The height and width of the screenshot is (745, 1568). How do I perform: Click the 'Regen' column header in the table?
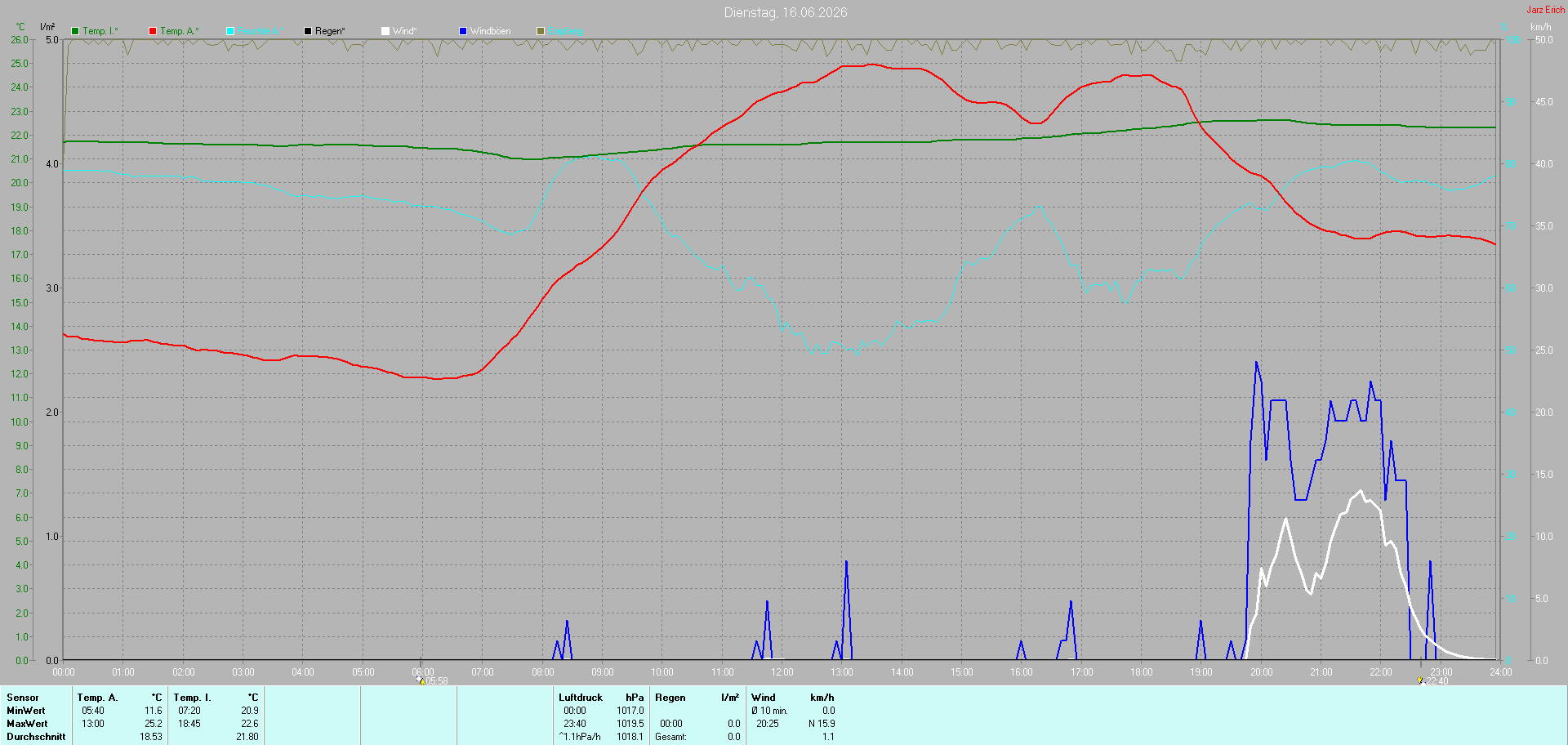[670, 698]
